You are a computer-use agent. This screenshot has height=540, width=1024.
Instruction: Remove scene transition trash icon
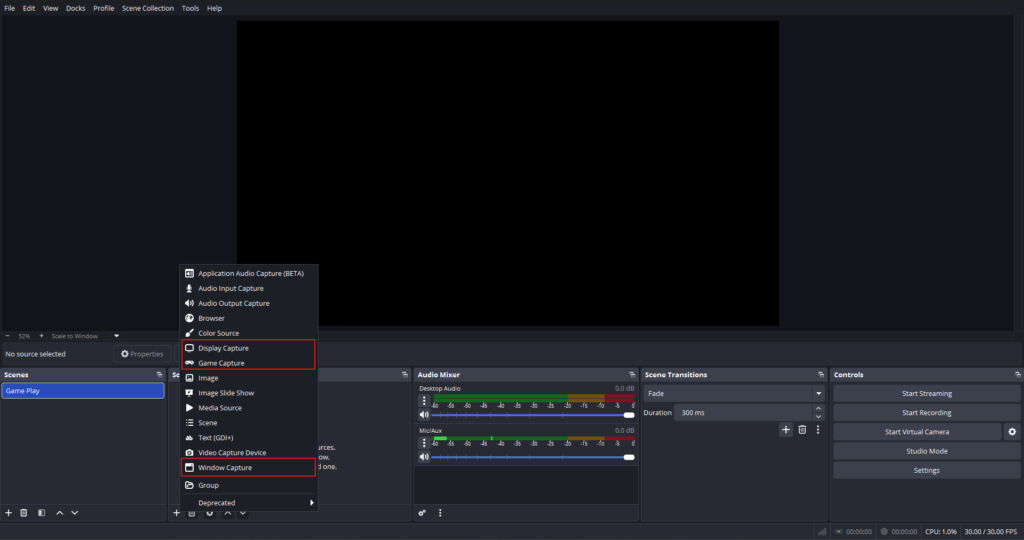tap(802, 430)
